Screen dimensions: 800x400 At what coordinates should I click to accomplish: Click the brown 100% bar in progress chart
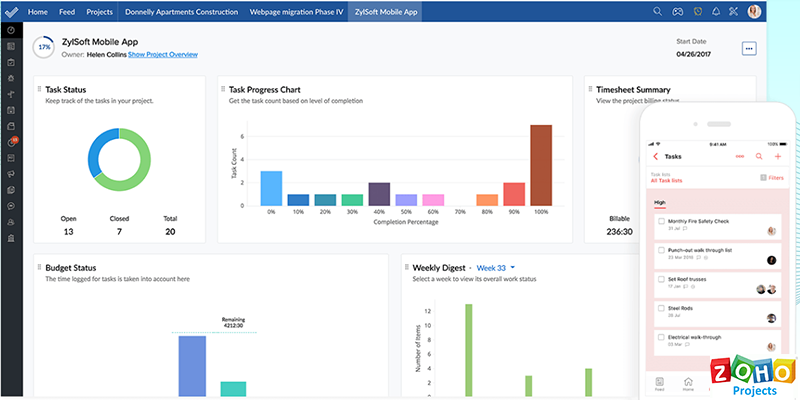point(541,165)
